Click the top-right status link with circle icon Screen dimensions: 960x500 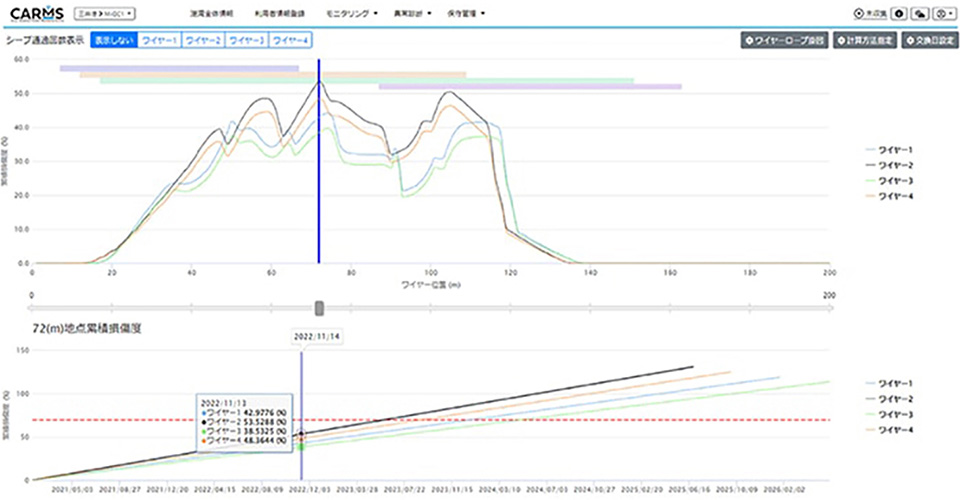click(x=871, y=13)
